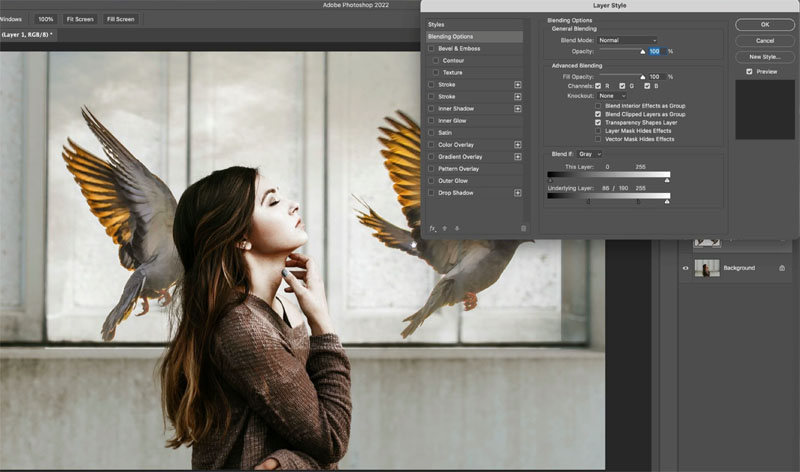Add another Drop Shadow with plus icon
The width and height of the screenshot is (800, 472).
518,193
